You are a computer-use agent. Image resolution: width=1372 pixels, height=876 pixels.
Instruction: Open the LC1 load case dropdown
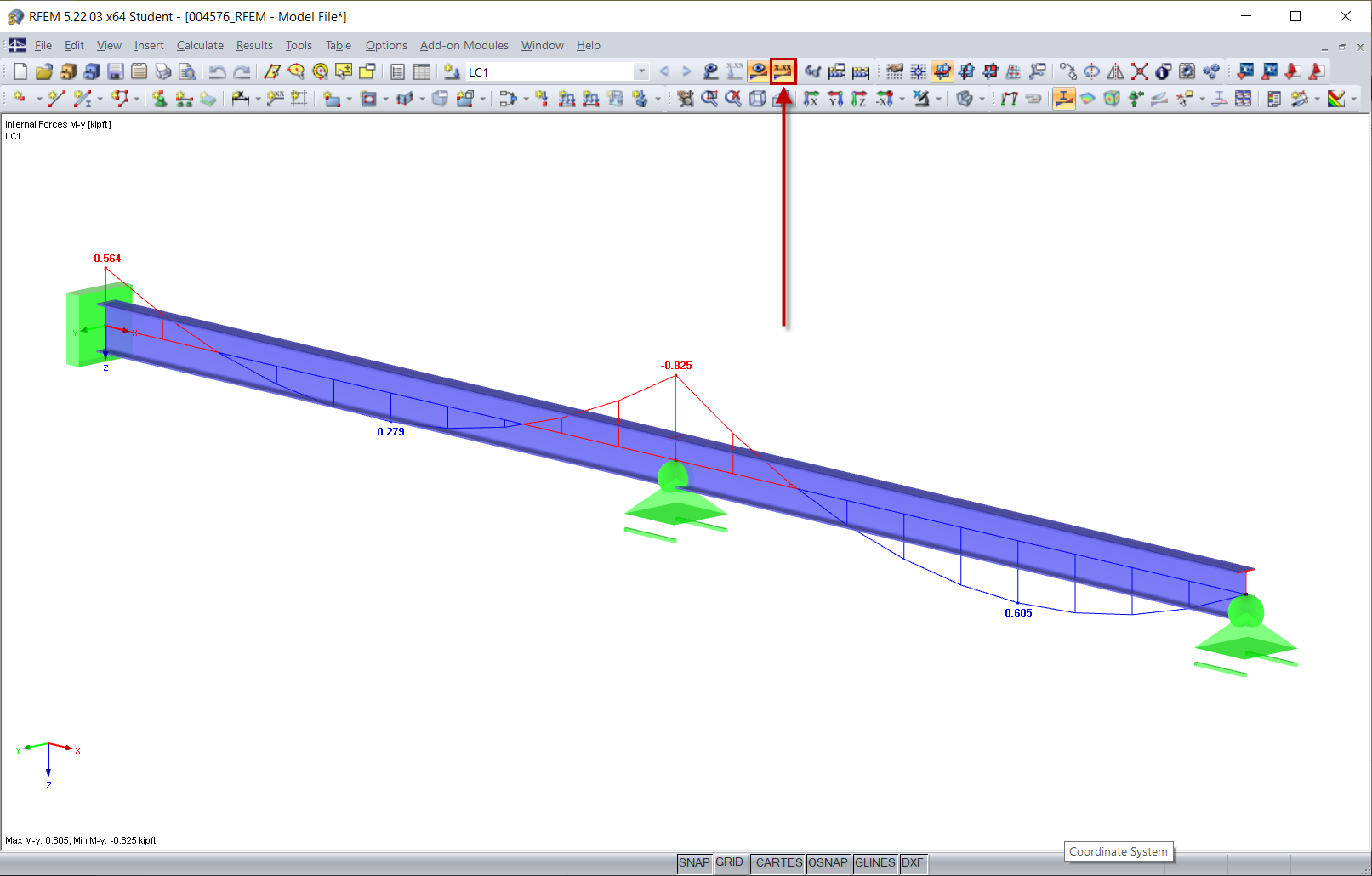click(x=641, y=71)
